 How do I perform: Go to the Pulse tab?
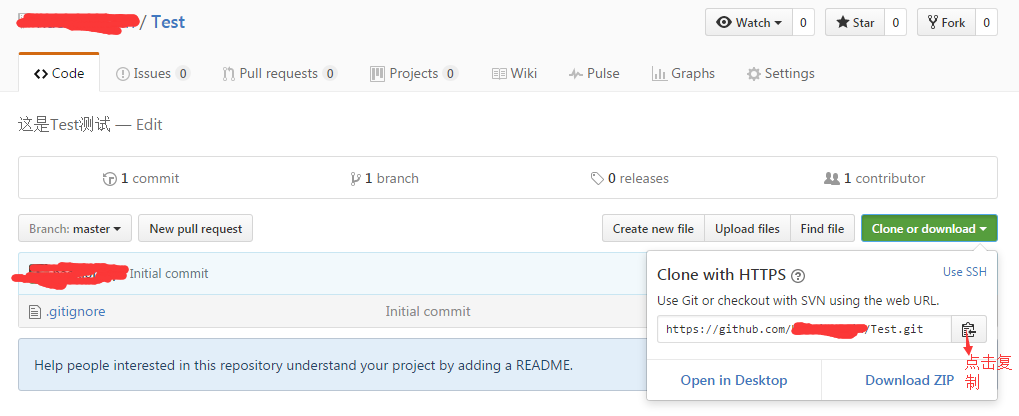[594, 73]
